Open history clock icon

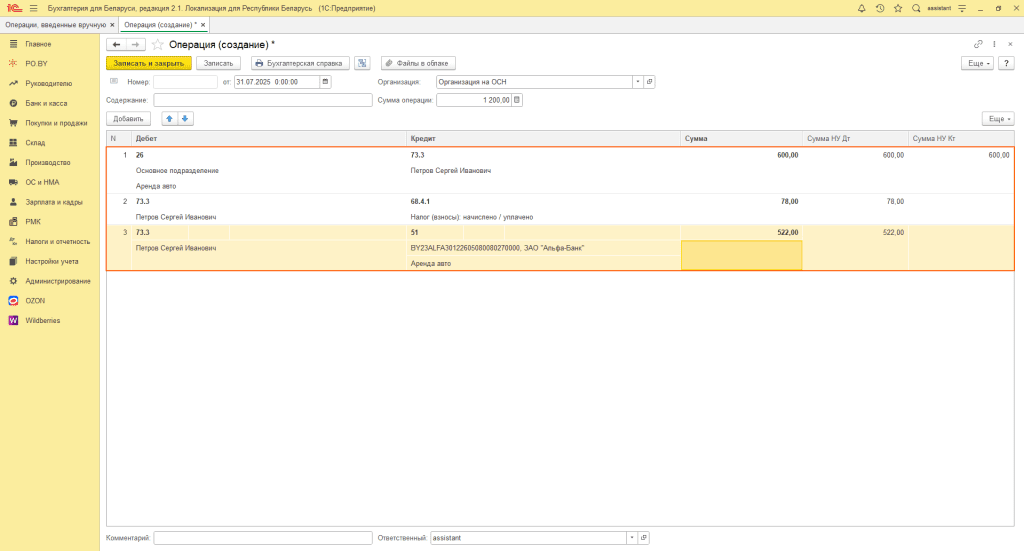pyautogui.click(x=880, y=8)
